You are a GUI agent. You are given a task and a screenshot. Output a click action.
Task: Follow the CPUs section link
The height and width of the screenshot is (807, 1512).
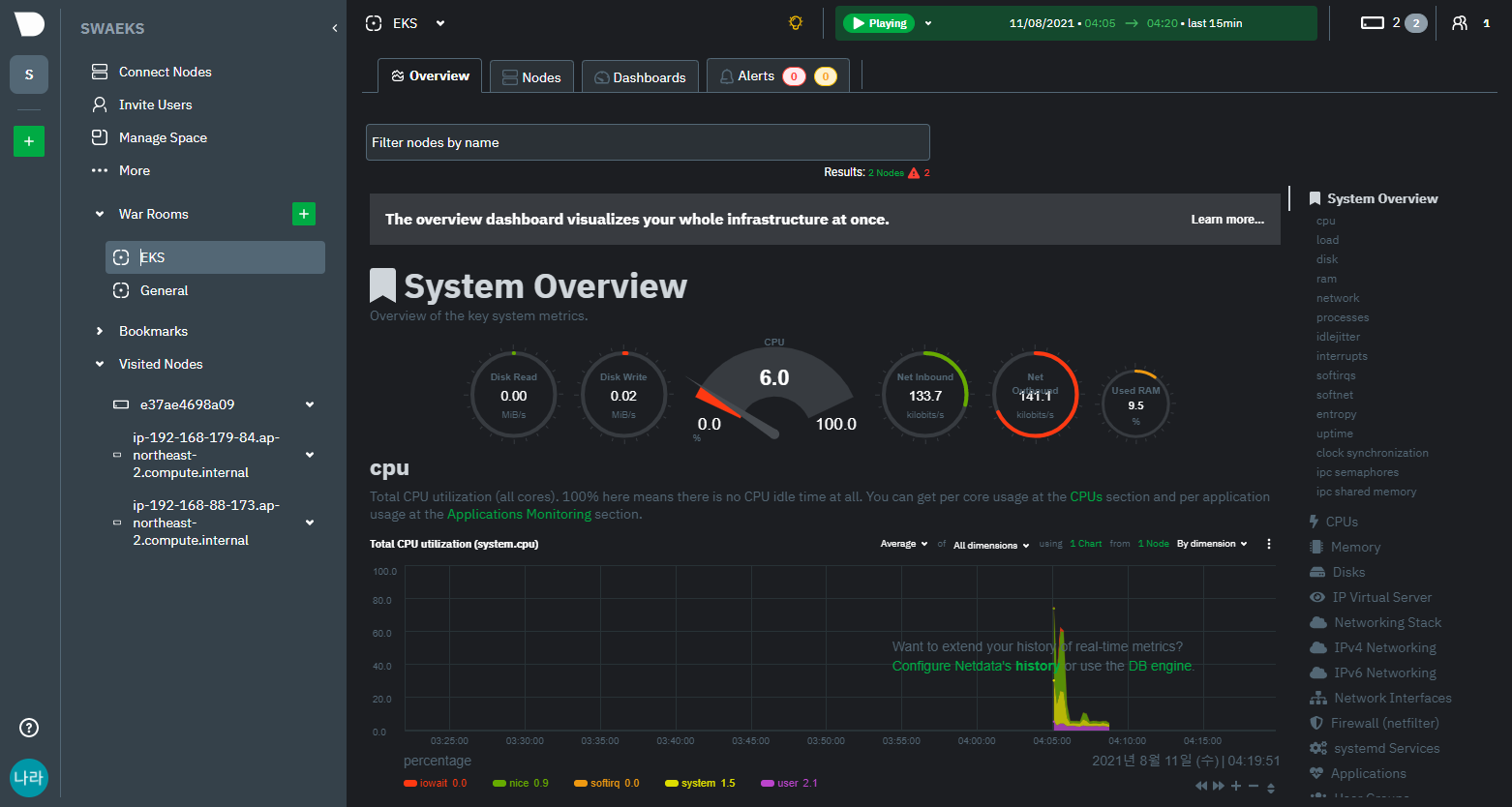(1086, 496)
